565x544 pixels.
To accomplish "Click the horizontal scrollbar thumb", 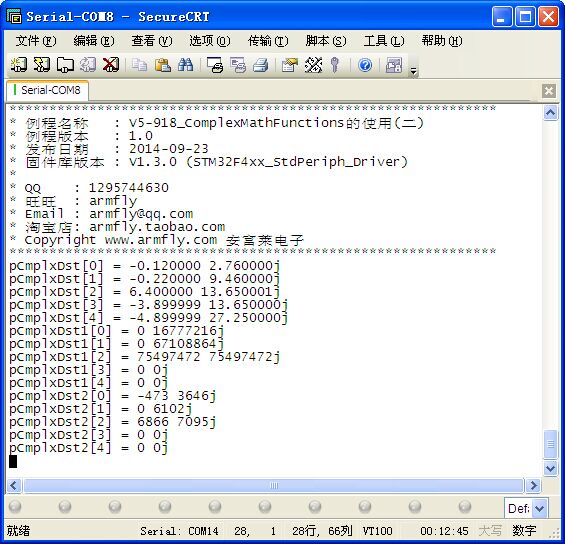I will pos(273,486).
